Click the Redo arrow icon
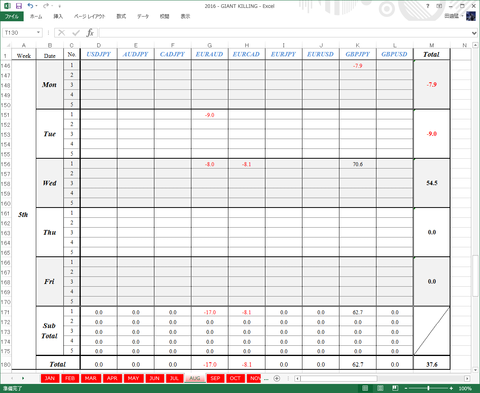Screen dimensions: 480x393 (46, 6)
